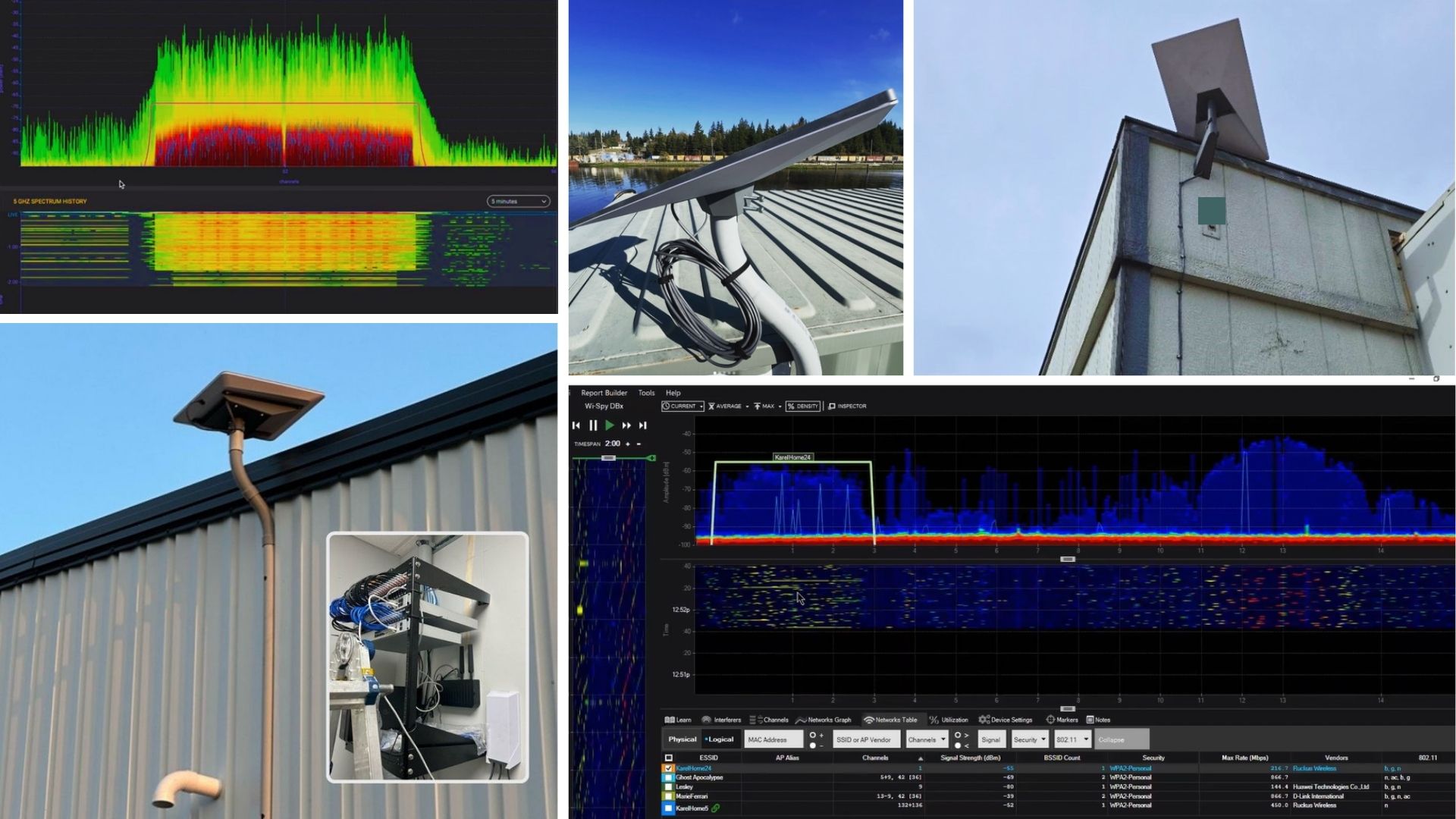Open the Channels filter dropdown

coord(927,739)
